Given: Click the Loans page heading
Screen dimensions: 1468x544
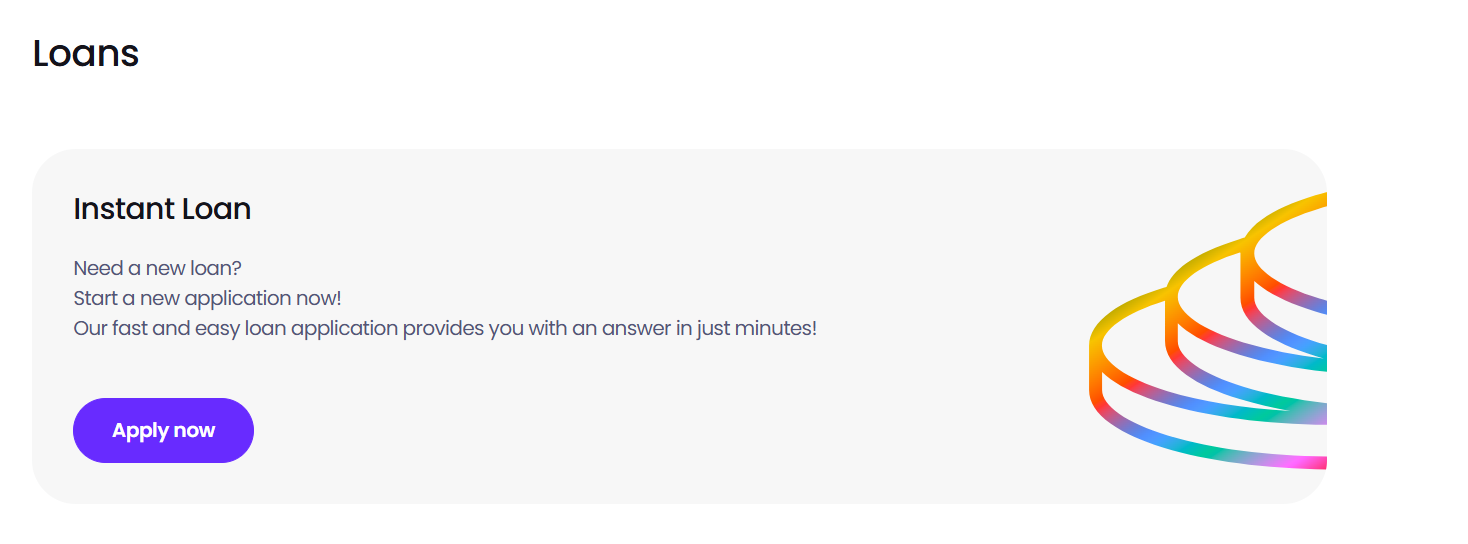Looking at the screenshot, I should pyautogui.click(x=86, y=53).
